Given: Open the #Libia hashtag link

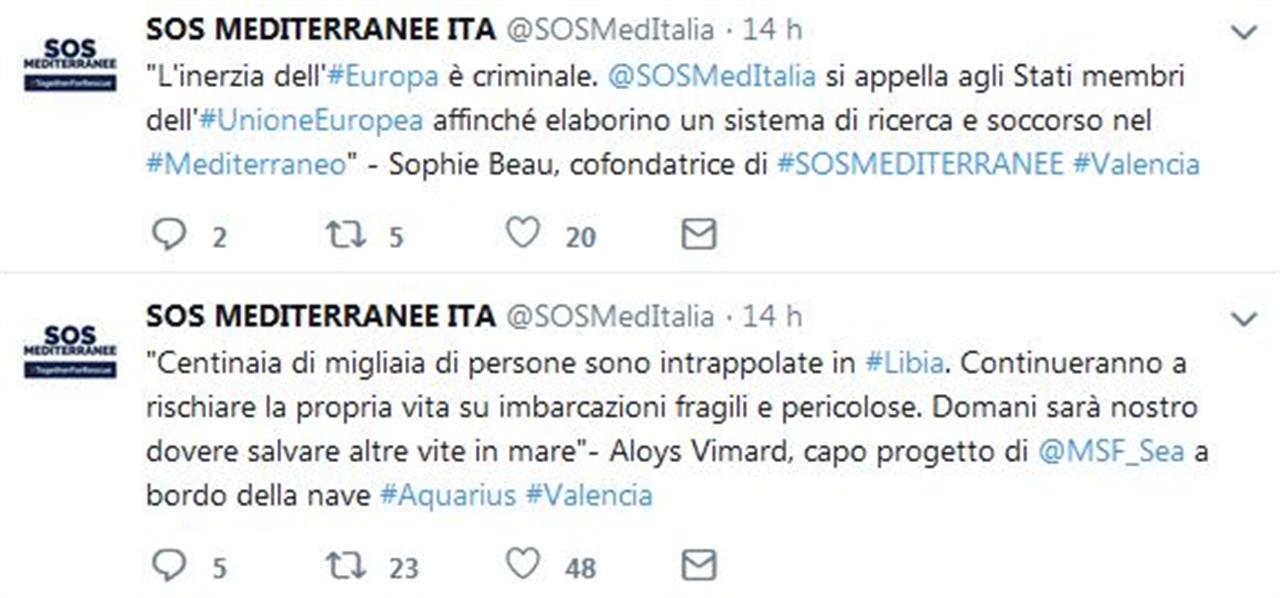Looking at the screenshot, I should 904,363.
